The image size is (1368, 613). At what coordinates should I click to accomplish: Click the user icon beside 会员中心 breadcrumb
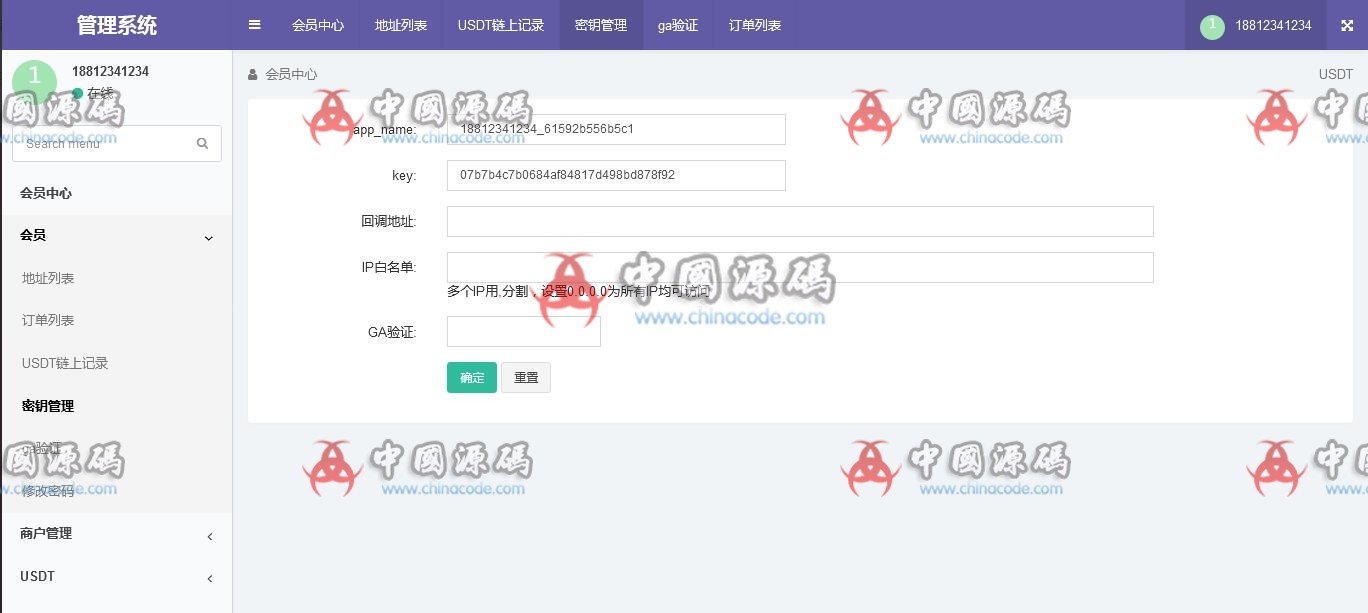tap(253, 74)
